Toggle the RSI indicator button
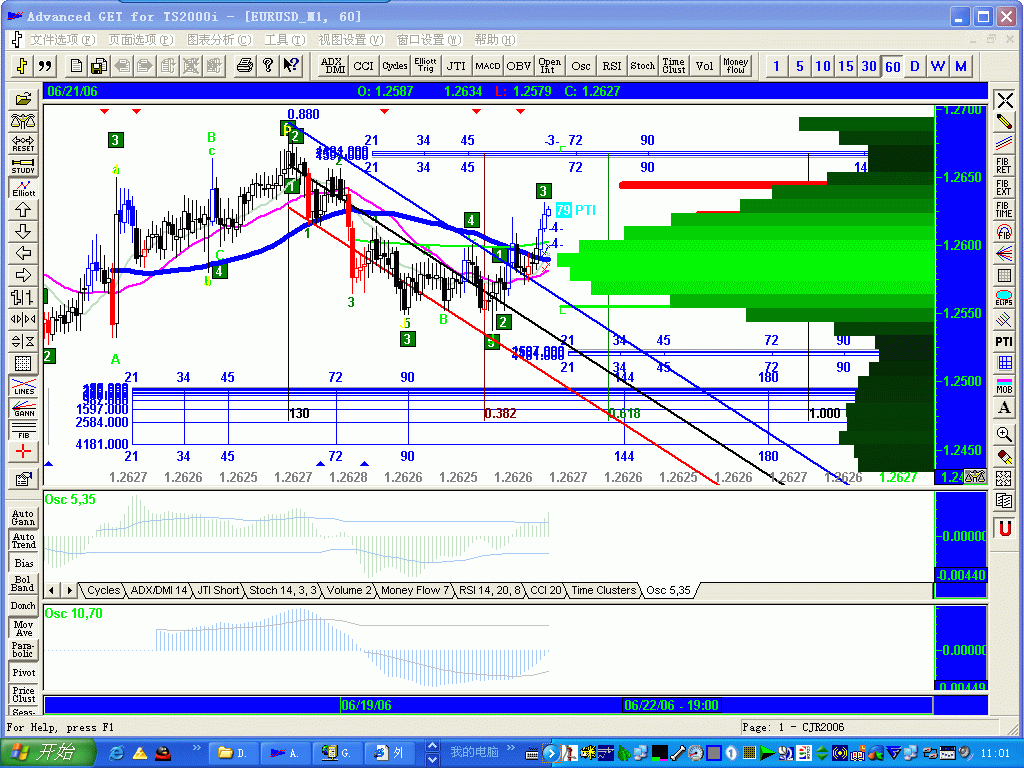Viewport: 1024px width, 768px height. click(x=611, y=65)
